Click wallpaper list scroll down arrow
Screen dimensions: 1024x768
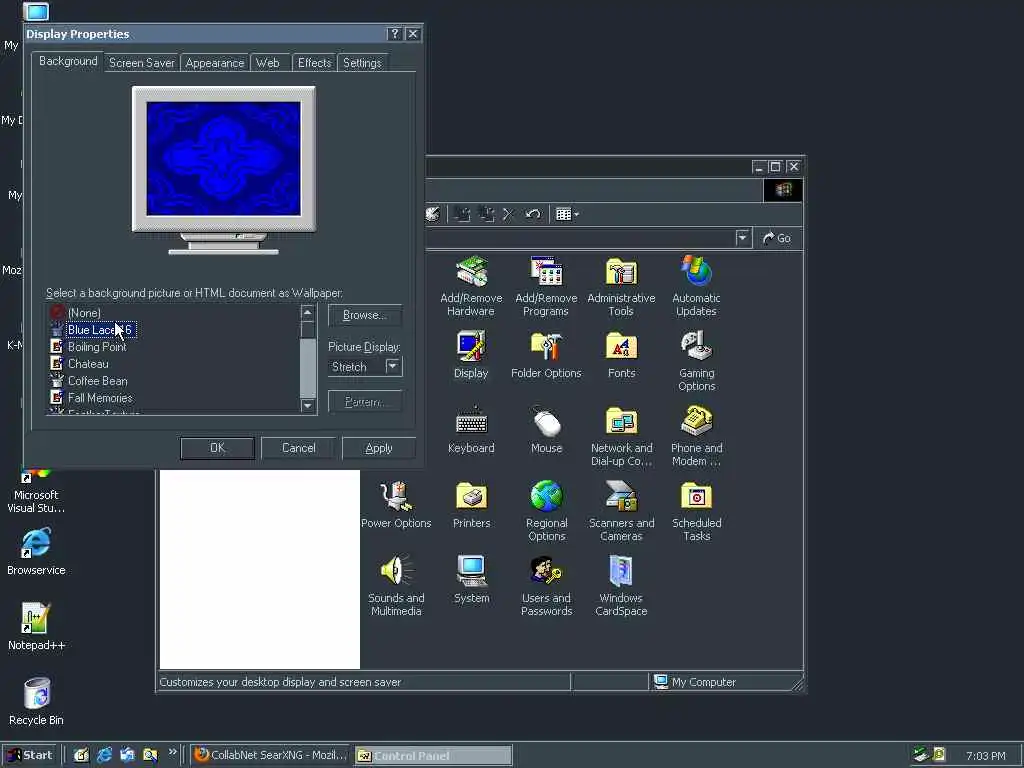pyautogui.click(x=308, y=406)
